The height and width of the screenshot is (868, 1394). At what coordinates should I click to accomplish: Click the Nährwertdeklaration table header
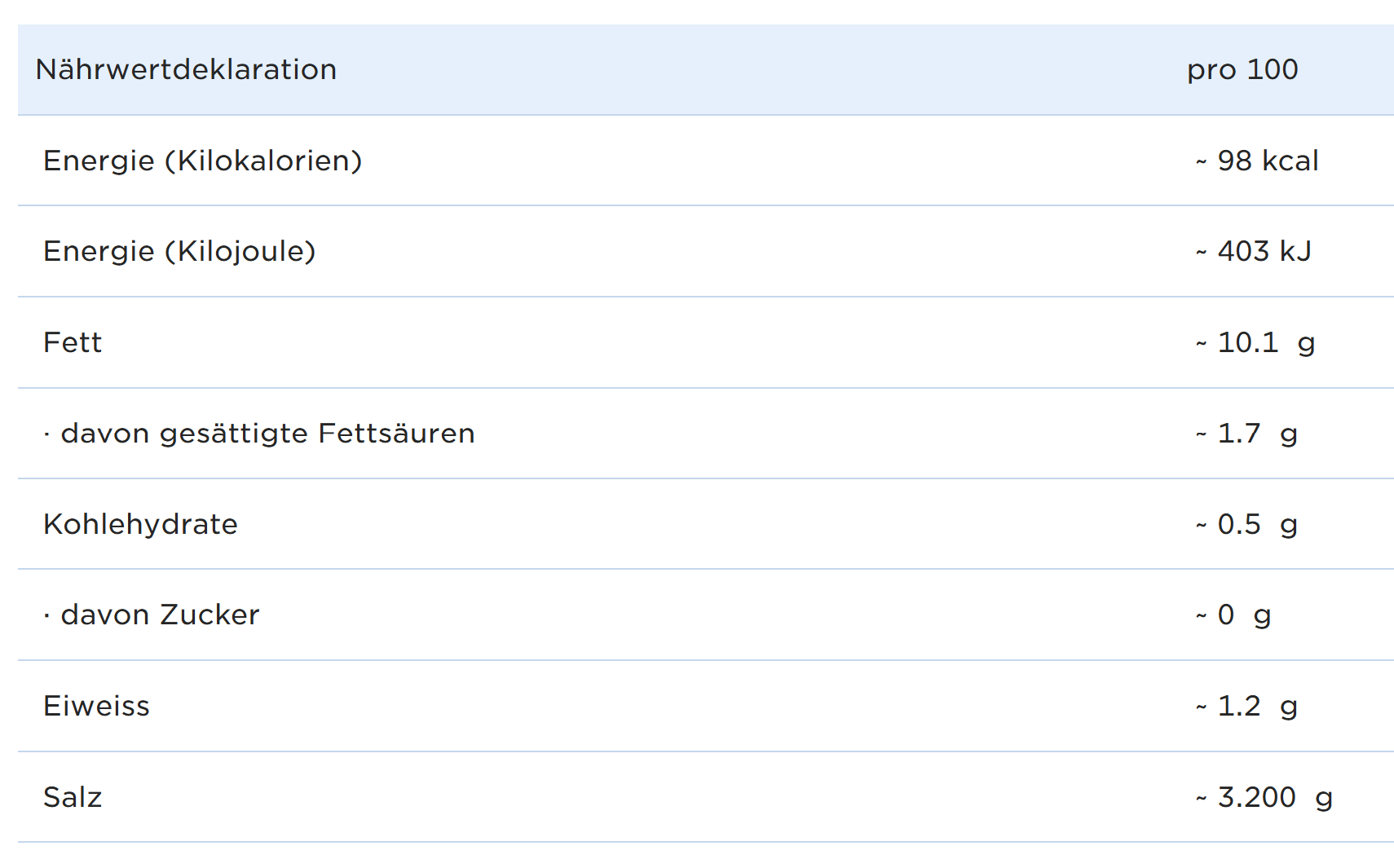click(x=186, y=70)
